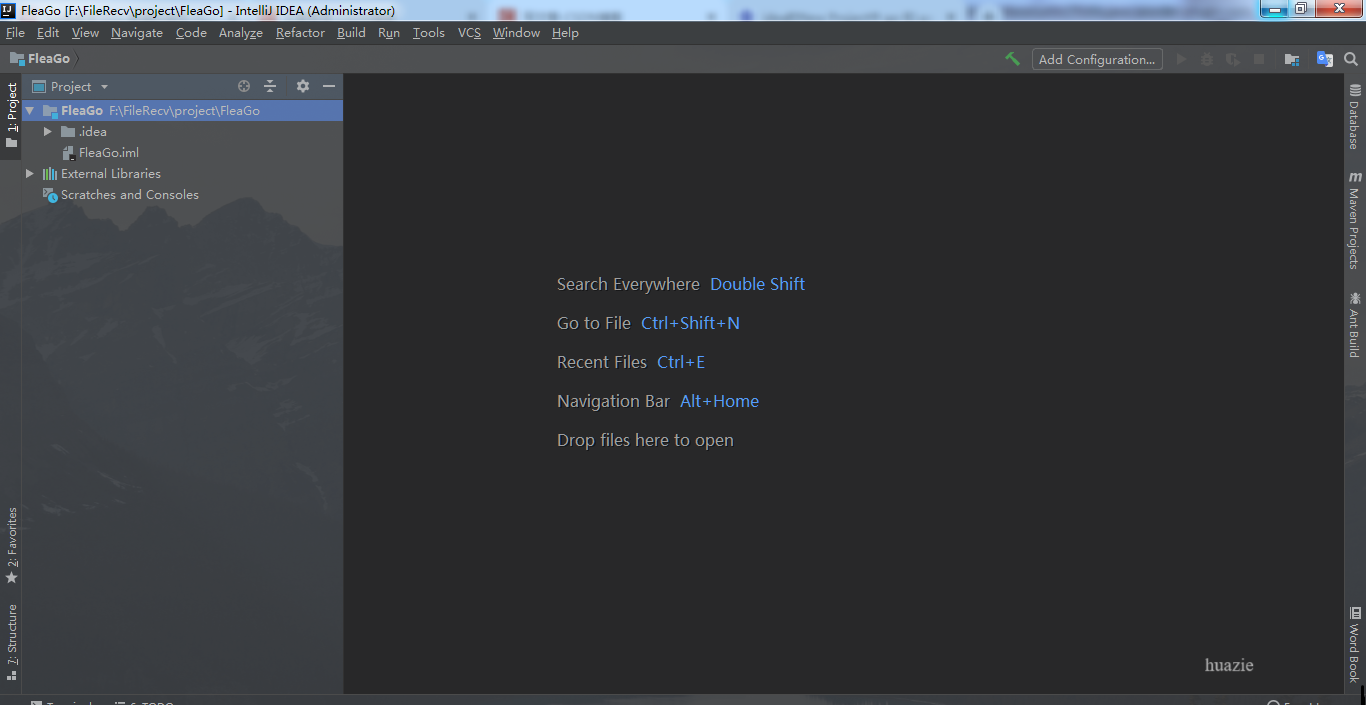The image size is (1366, 705).
Task: Open Search Everywhere magnifier icon
Action: 1351,60
